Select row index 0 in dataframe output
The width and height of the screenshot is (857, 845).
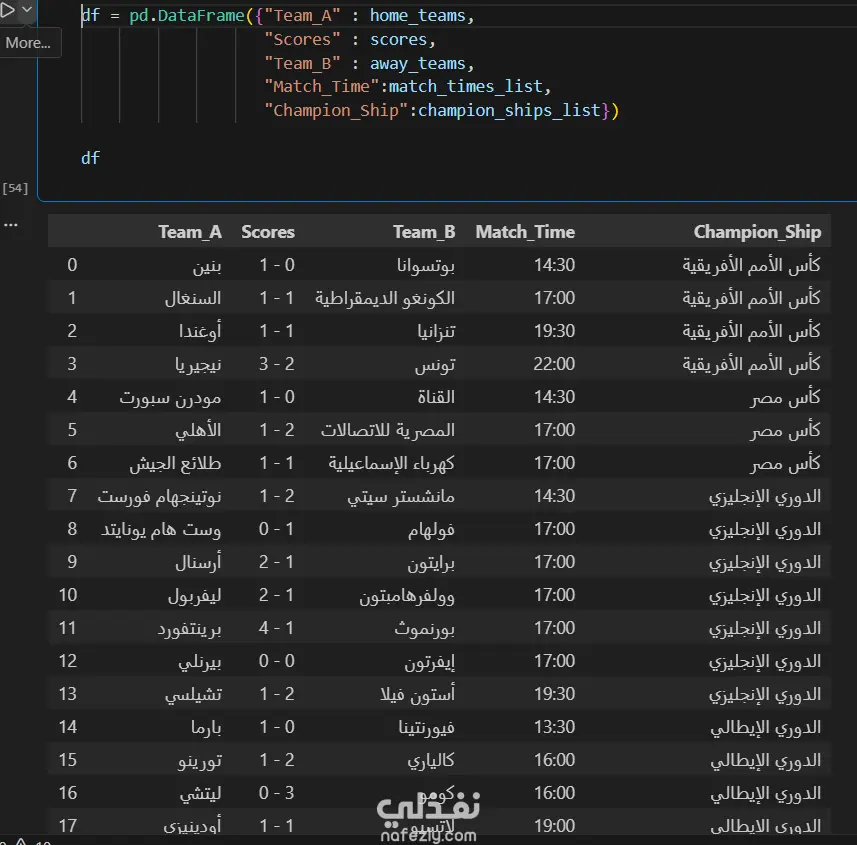click(72, 265)
